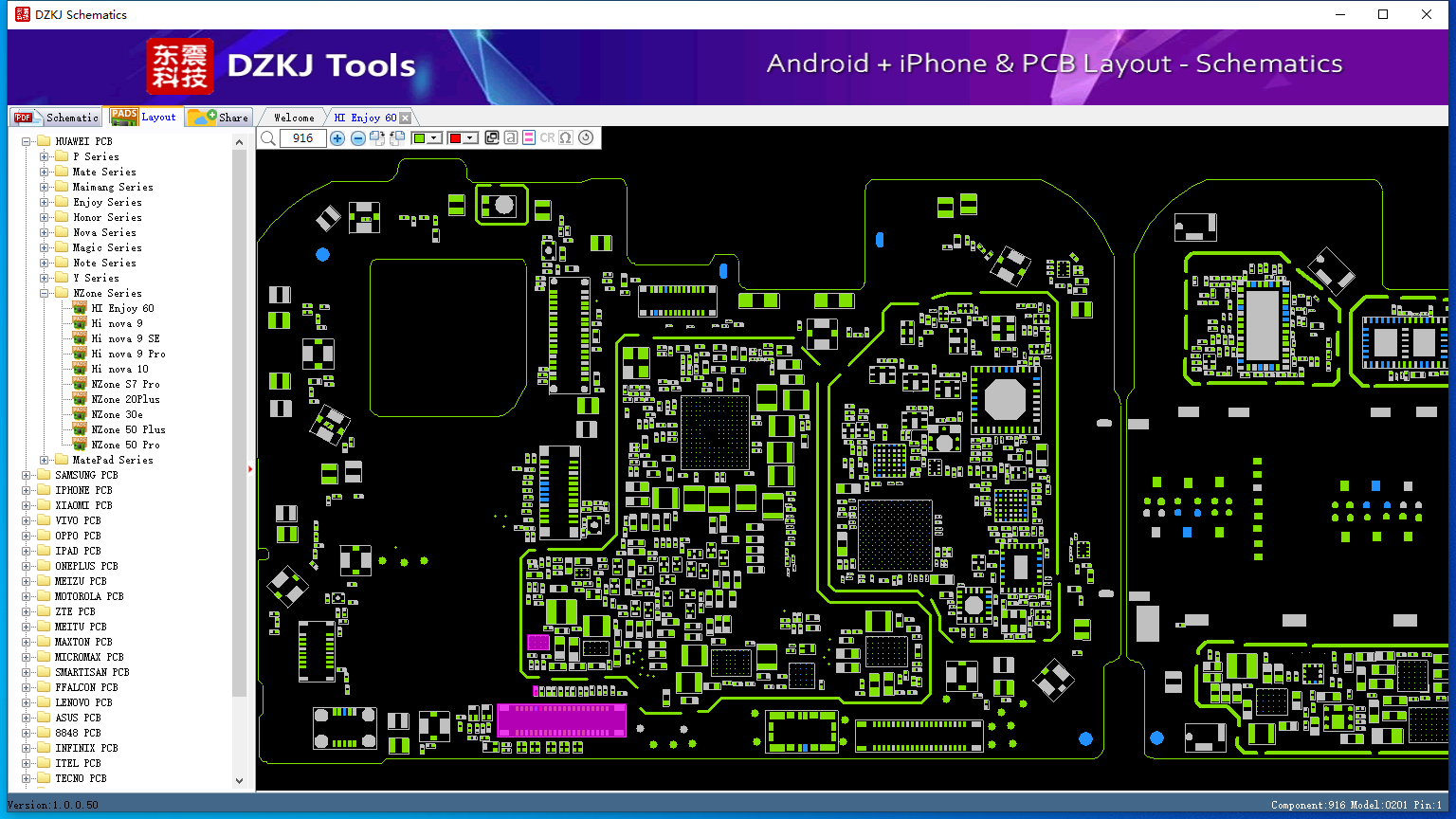Switch to the Layout tab
The image size is (1456, 819).
pos(142,117)
